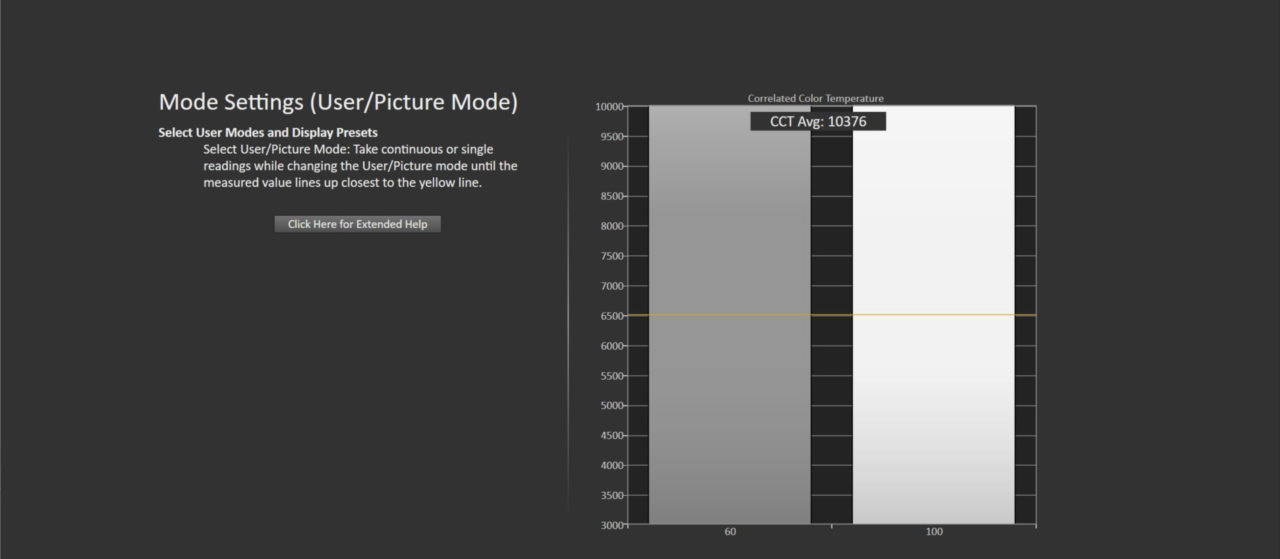Screen dimensions: 1280x559
Task: Click the 3000 axis label
Action: [x=610, y=525]
